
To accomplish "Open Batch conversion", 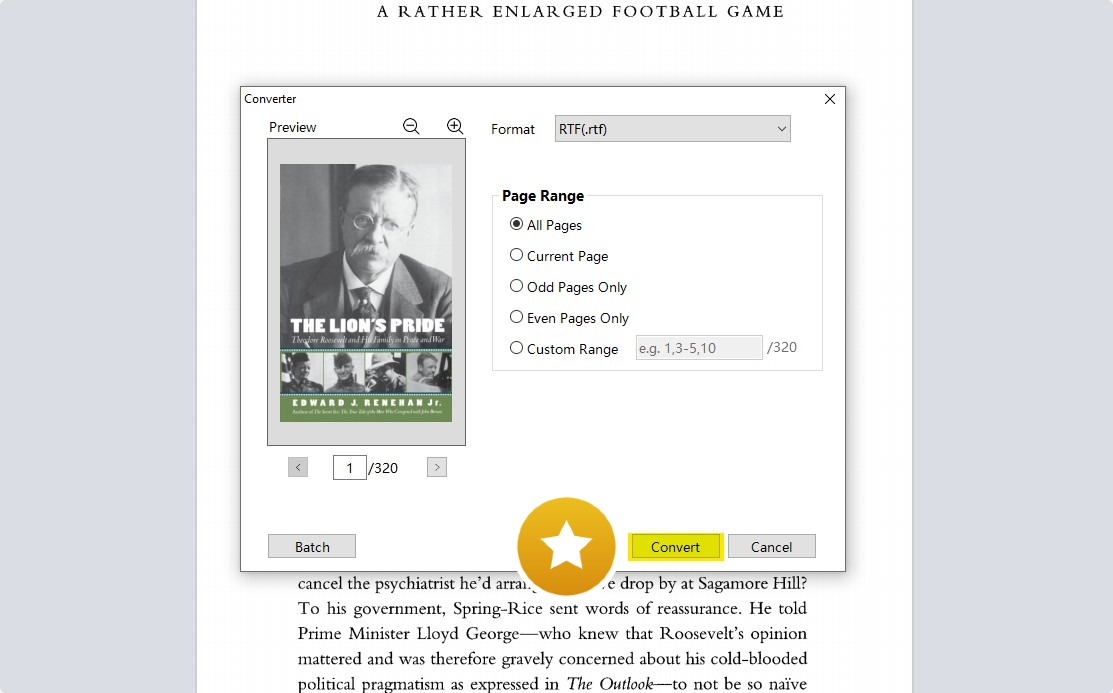I will coord(312,547).
